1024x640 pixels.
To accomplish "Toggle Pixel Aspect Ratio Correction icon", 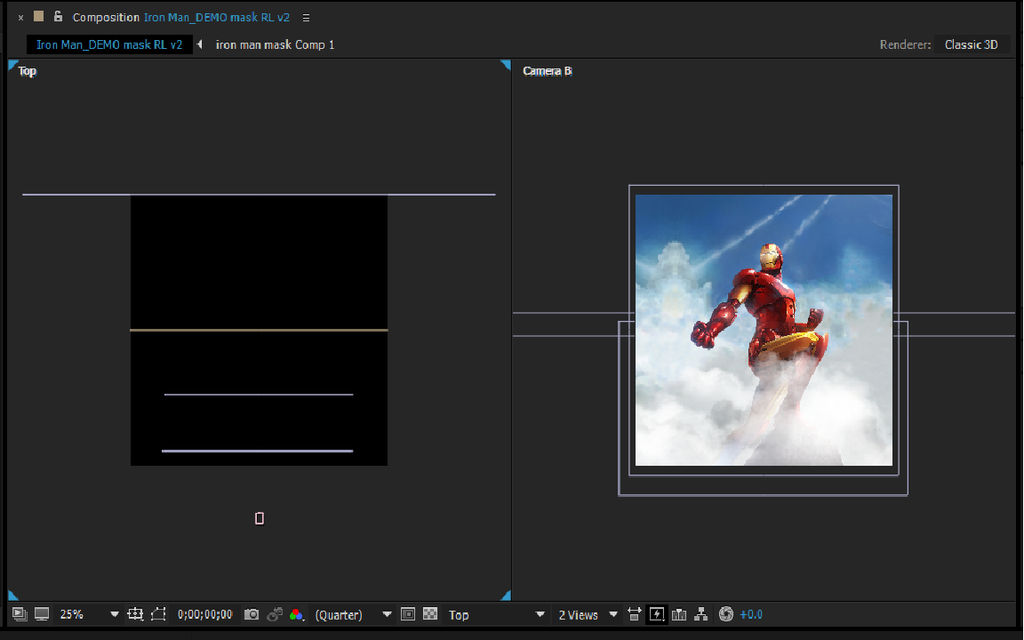I will [634, 615].
